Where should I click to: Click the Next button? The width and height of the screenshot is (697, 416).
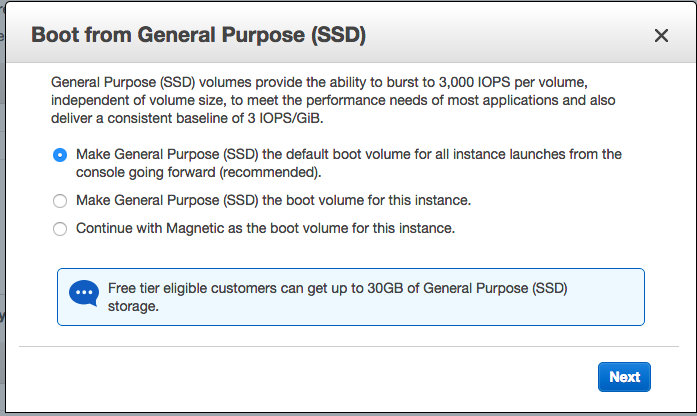(x=624, y=377)
